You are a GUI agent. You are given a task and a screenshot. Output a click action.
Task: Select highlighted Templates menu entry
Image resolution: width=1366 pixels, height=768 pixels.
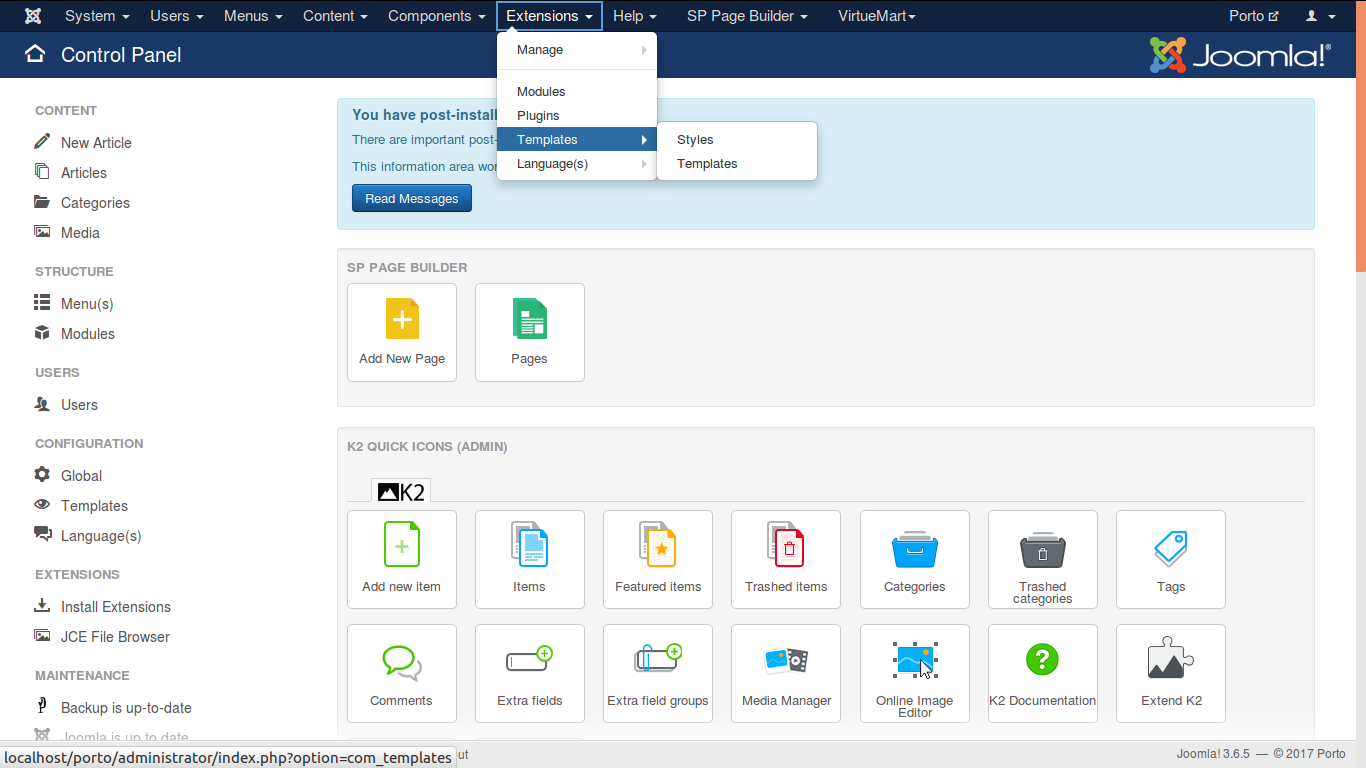577,140
